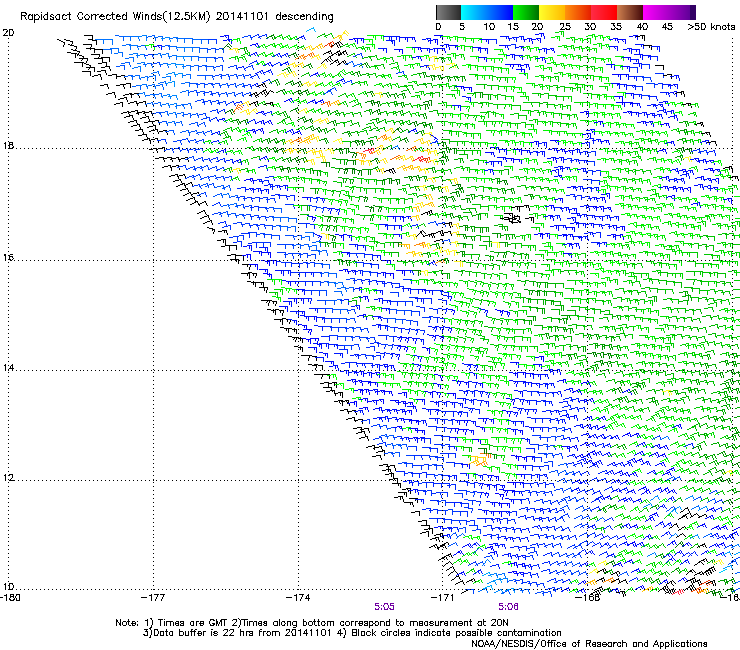Click the longitude label '-177'
Screen dimensions: 740x650
(153, 598)
